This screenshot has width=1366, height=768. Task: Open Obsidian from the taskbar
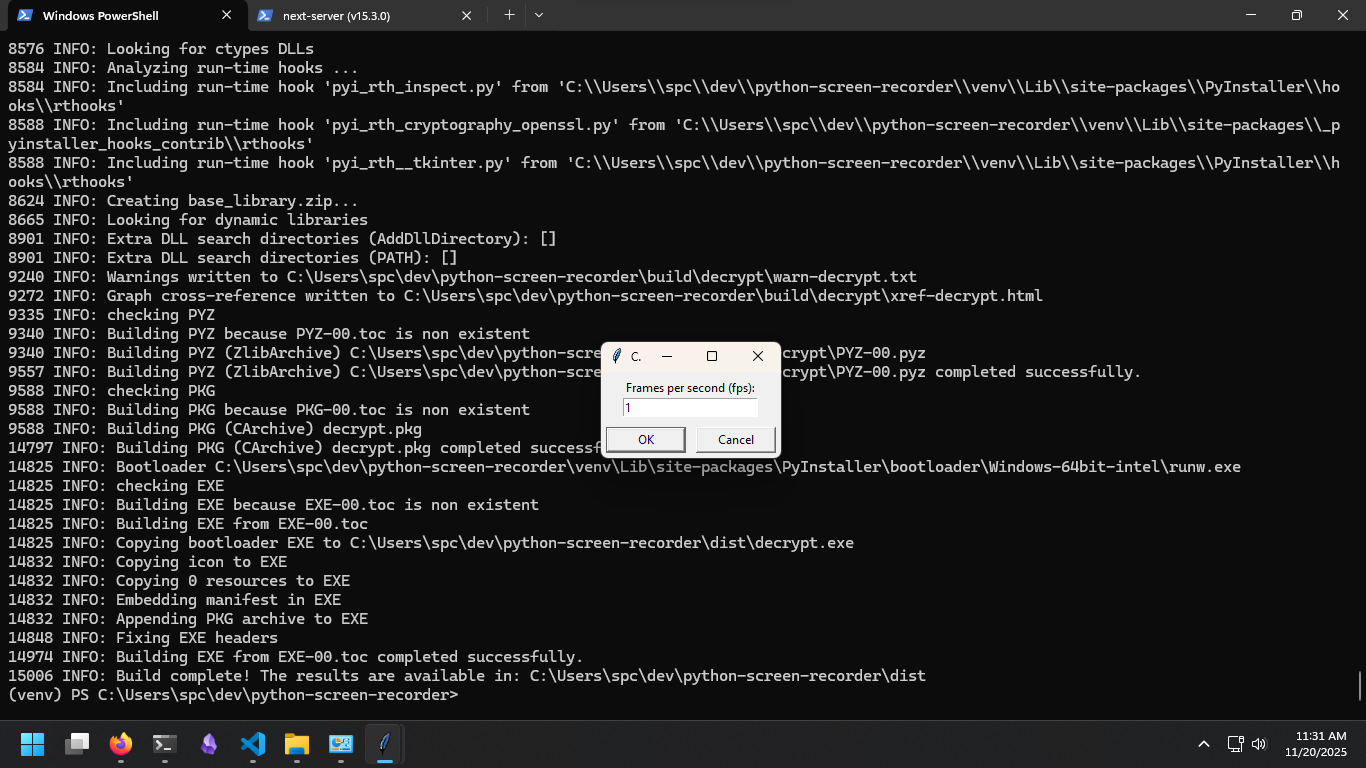pyautogui.click(x=208, y=744)
